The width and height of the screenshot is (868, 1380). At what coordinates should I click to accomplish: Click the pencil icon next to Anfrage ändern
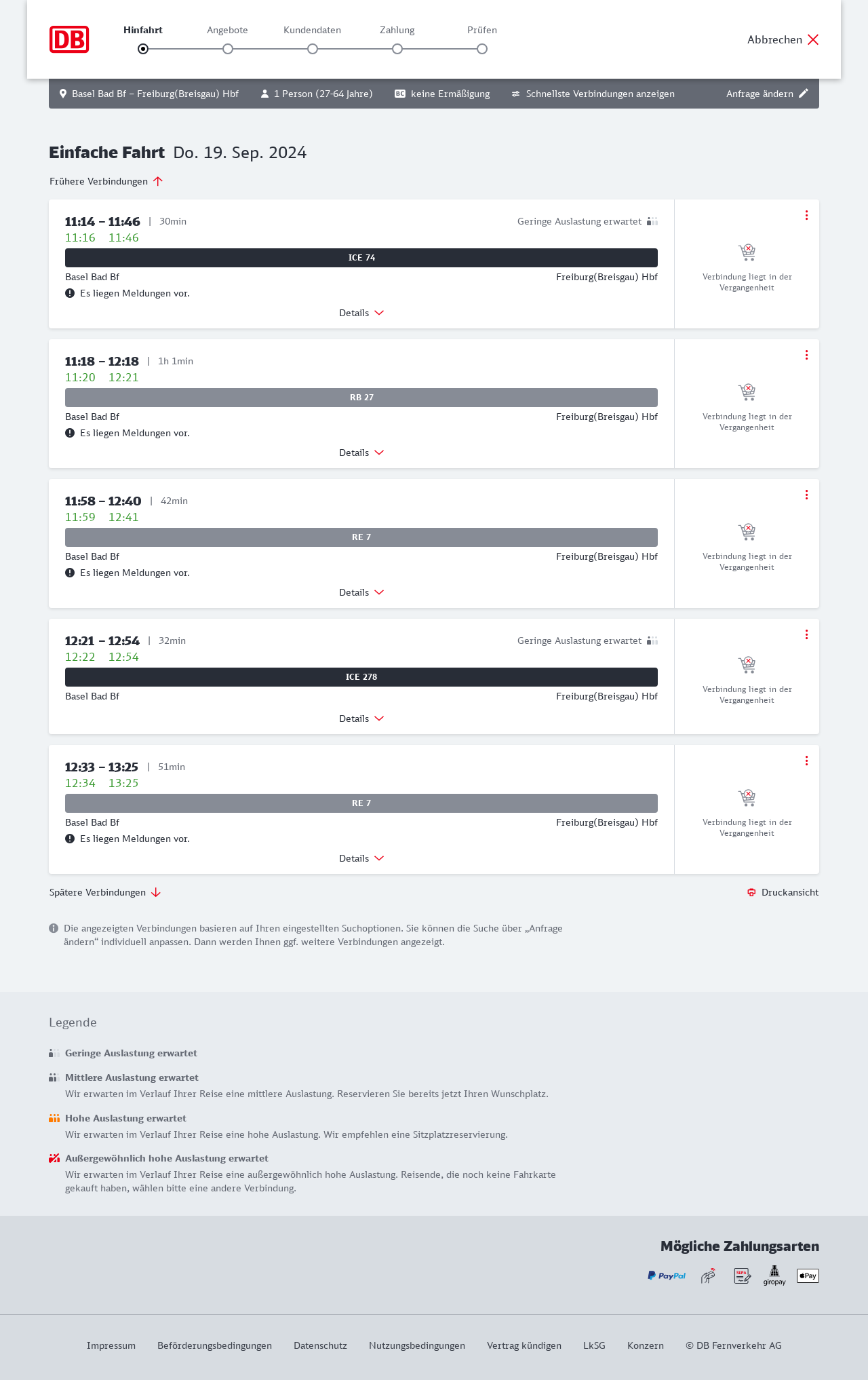(x=804, y=94)
